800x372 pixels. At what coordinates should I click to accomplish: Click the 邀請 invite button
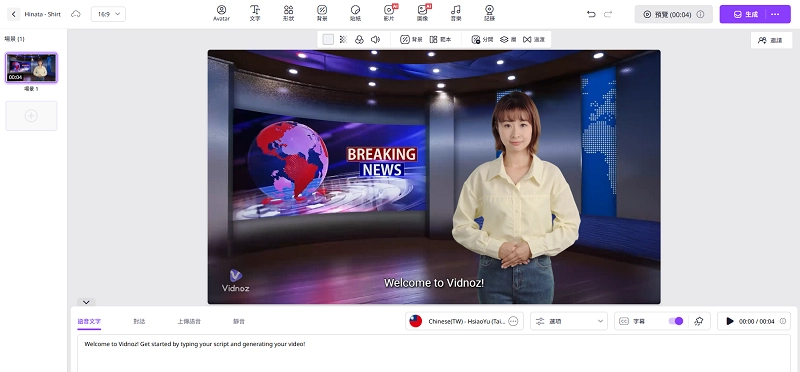point(771,40)
